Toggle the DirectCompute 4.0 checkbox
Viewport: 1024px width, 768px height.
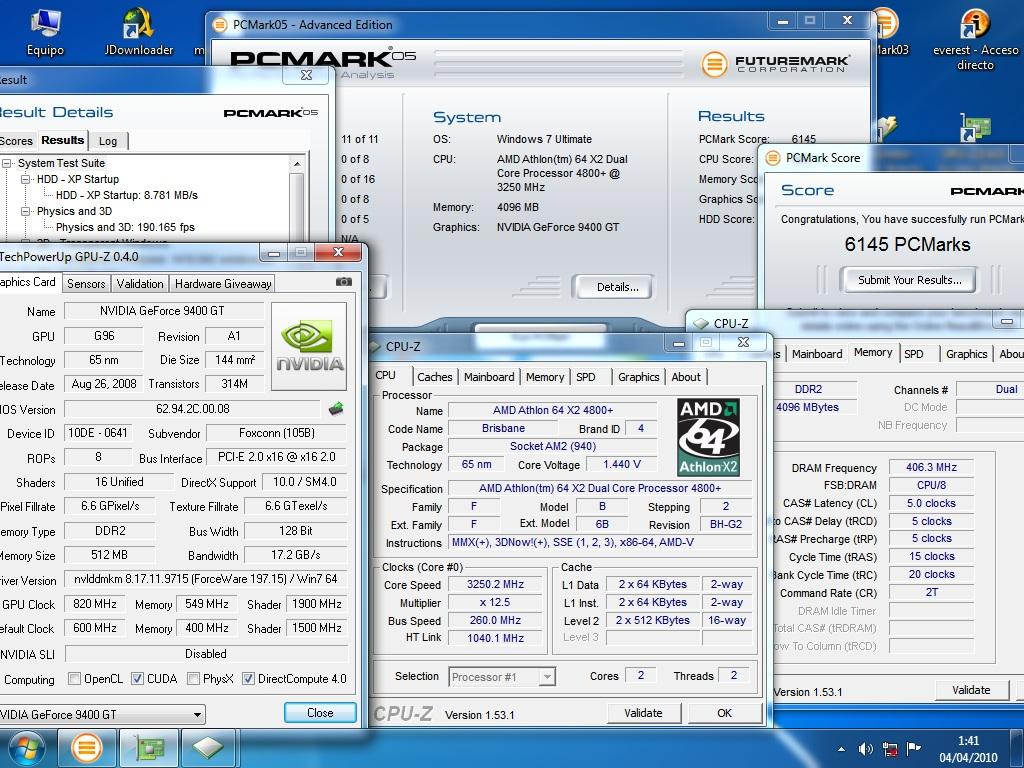(248, 679)
